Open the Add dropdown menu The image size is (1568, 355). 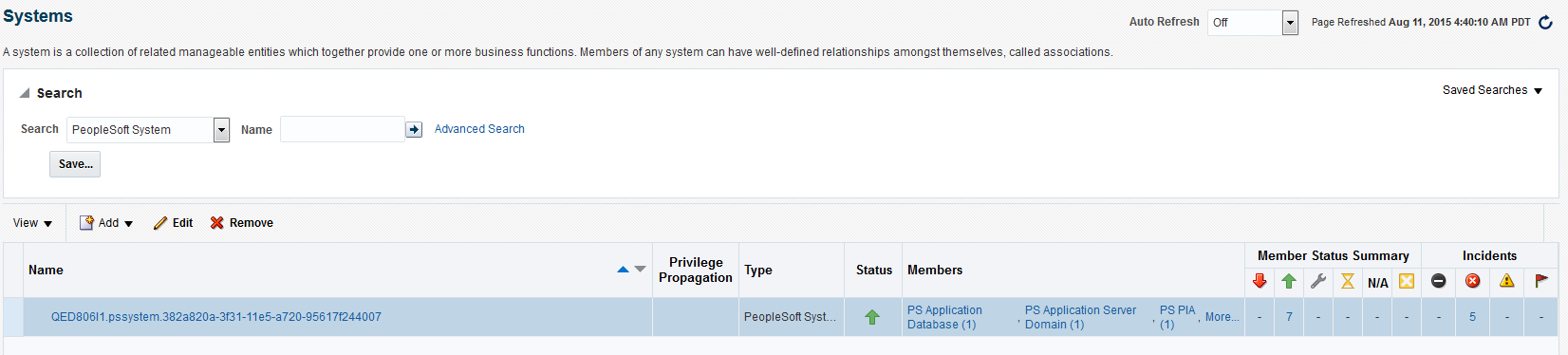106,223
